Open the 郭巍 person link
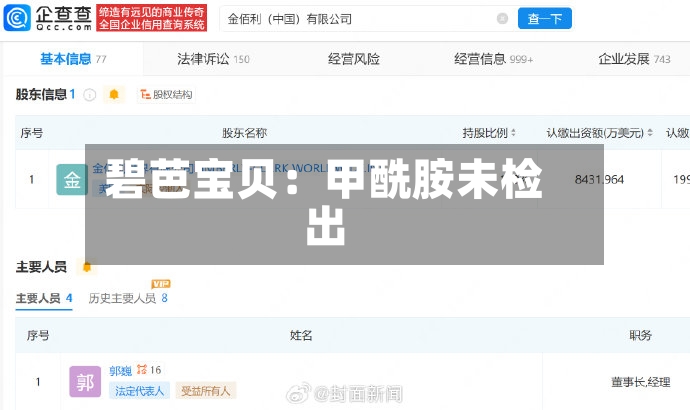This screenshot has height=410, width=690. coord(120,371)
